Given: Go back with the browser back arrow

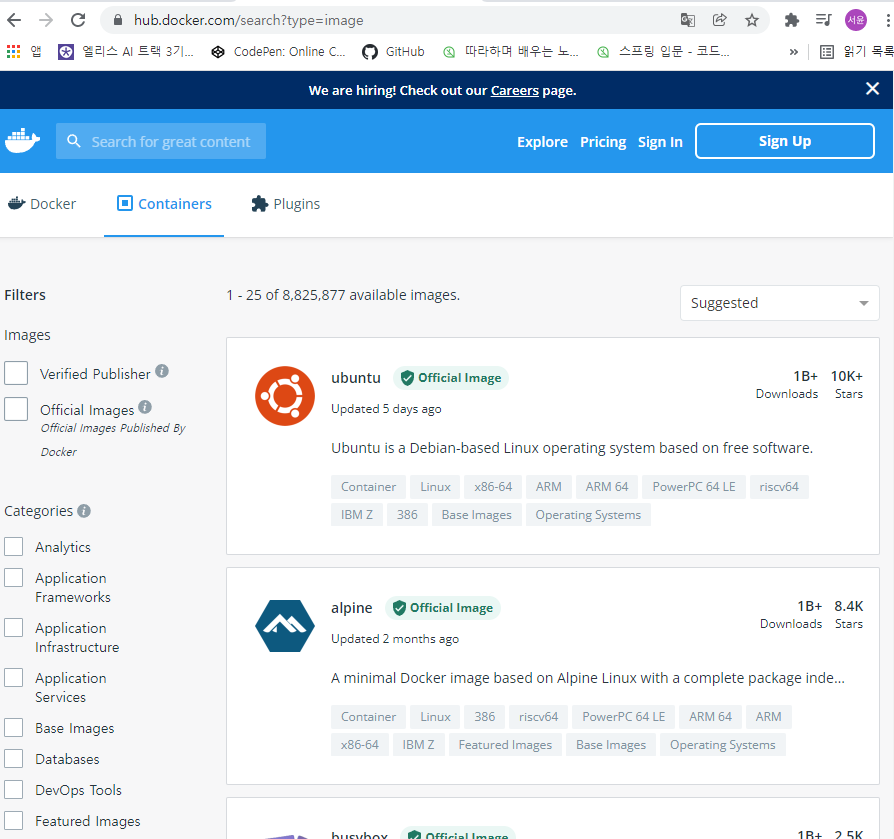Looking at the screenshot, I should [x=14, y=21].
